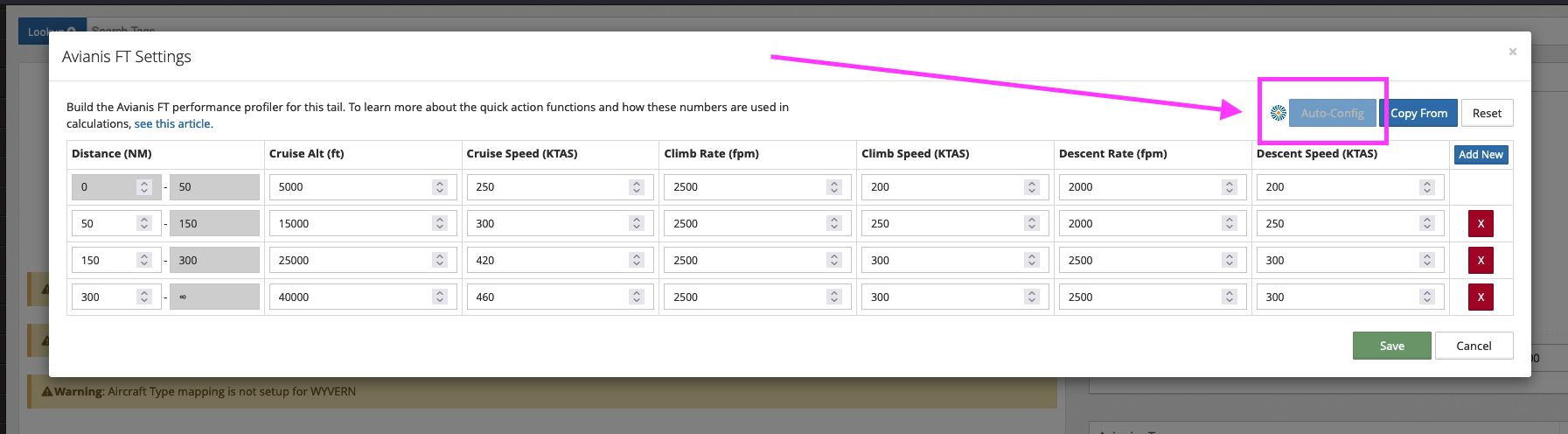Add a new distance row

(1481, 154)
